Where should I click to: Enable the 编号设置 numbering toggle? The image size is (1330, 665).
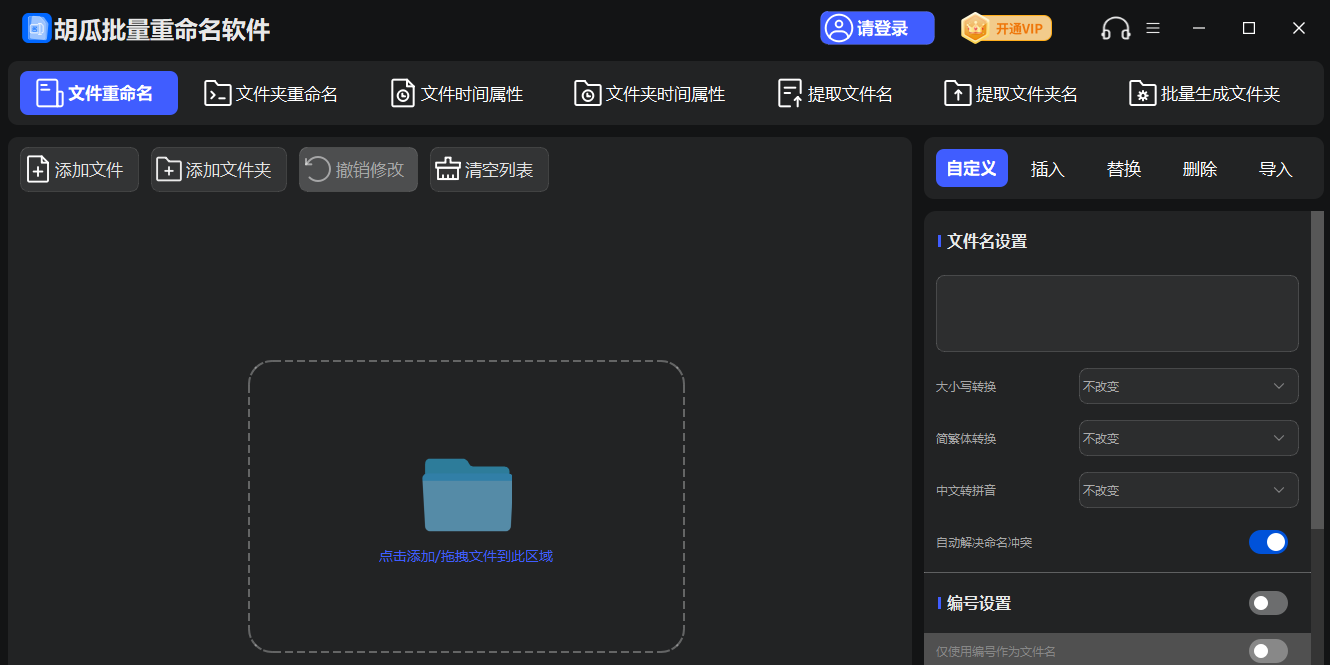[x=1268, y=603]
